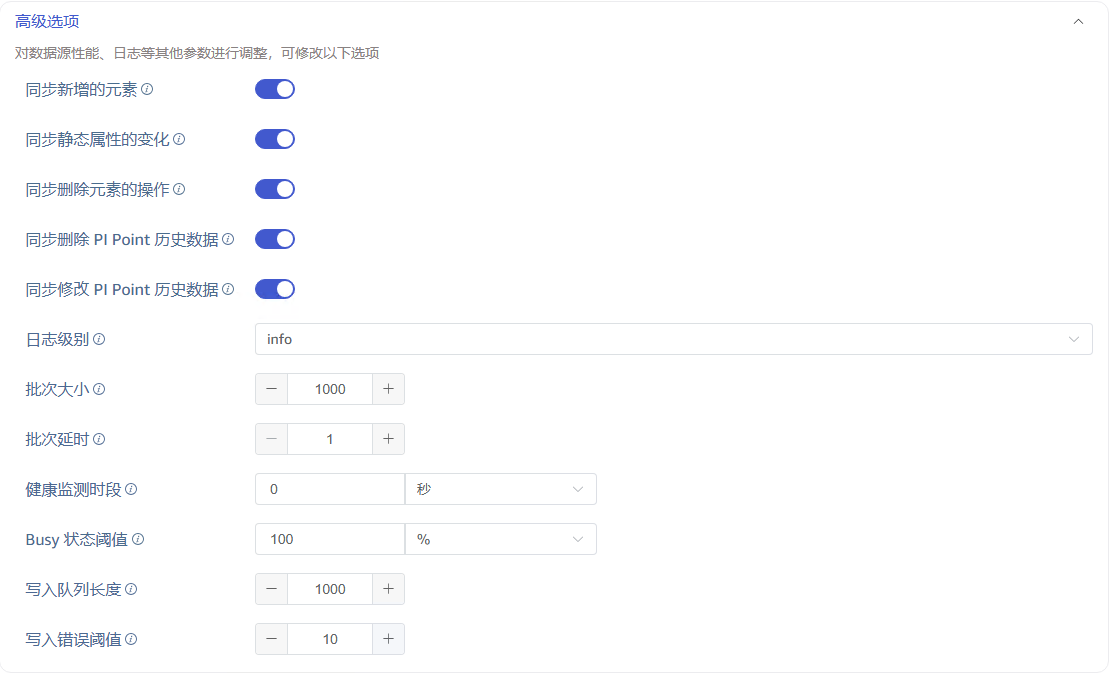Screen dimensions: 1111x677
Task: Open the 日志级别 info dropdown
Action: (674, 339)
